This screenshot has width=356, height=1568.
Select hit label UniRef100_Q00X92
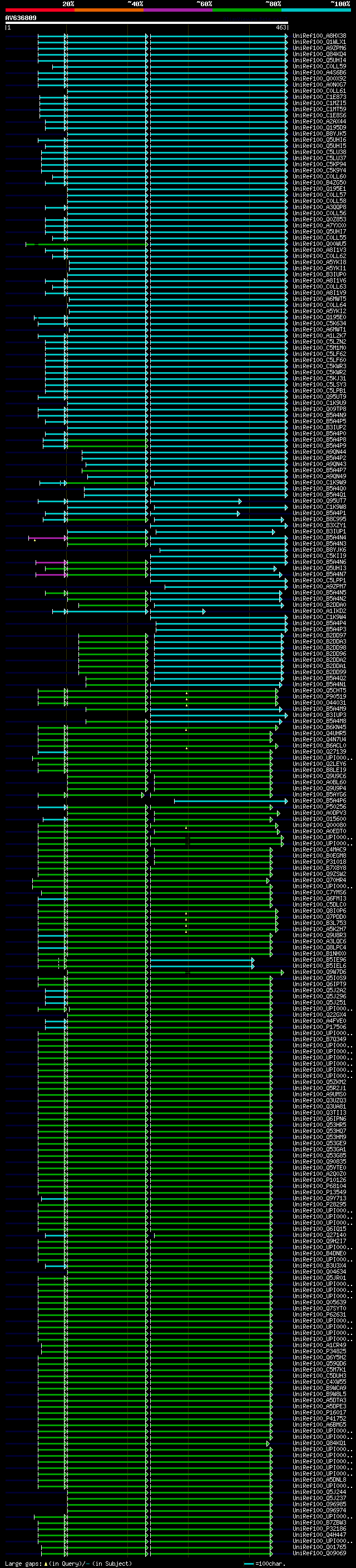coord(319,78)
